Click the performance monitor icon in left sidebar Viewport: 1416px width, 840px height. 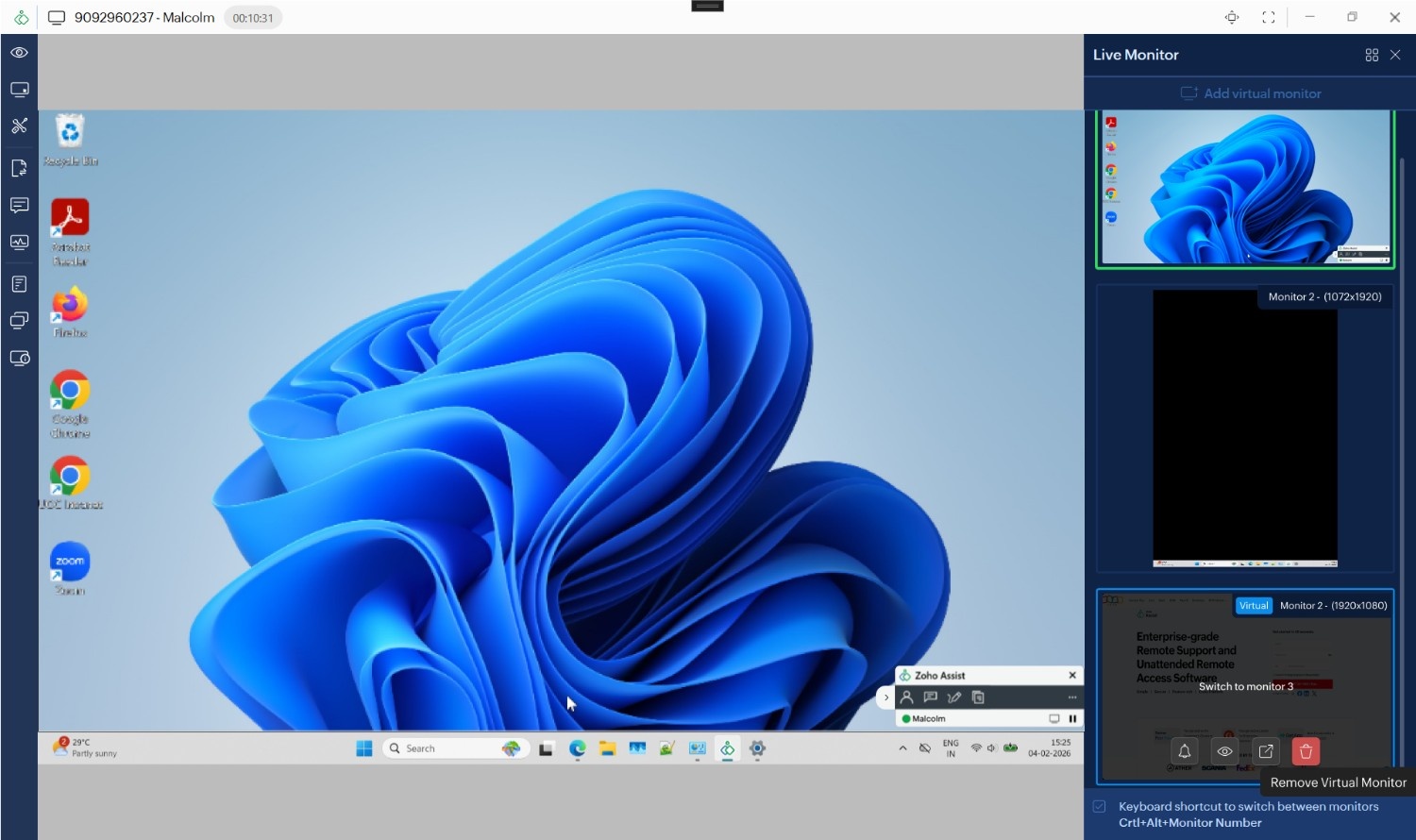click(19, 243)
